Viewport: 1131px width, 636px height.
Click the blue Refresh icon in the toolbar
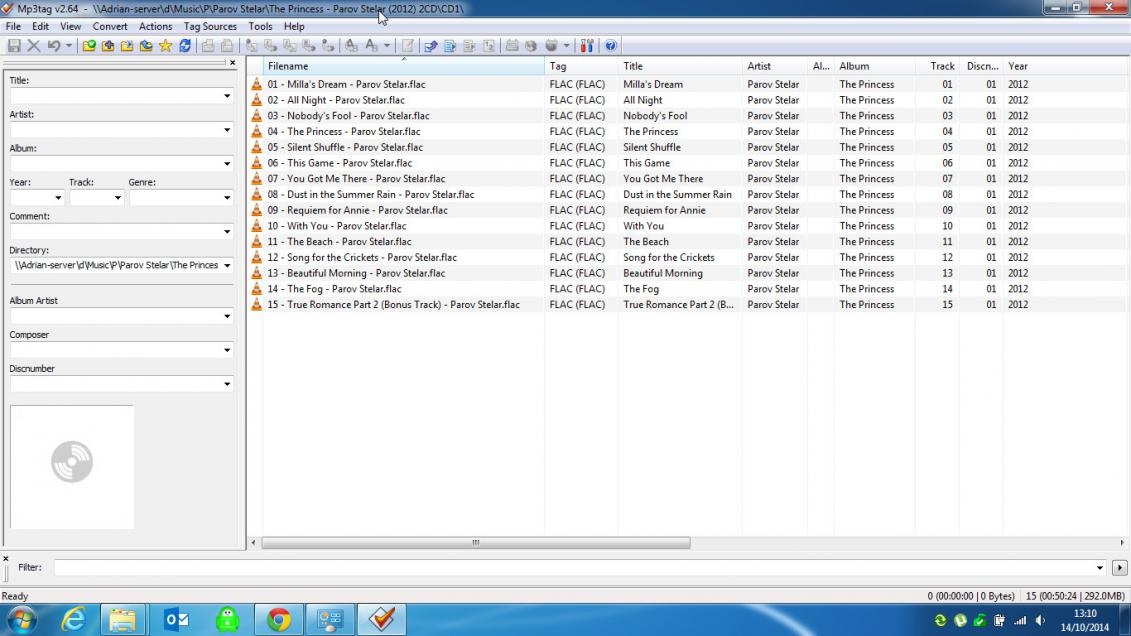pos(185,46)
